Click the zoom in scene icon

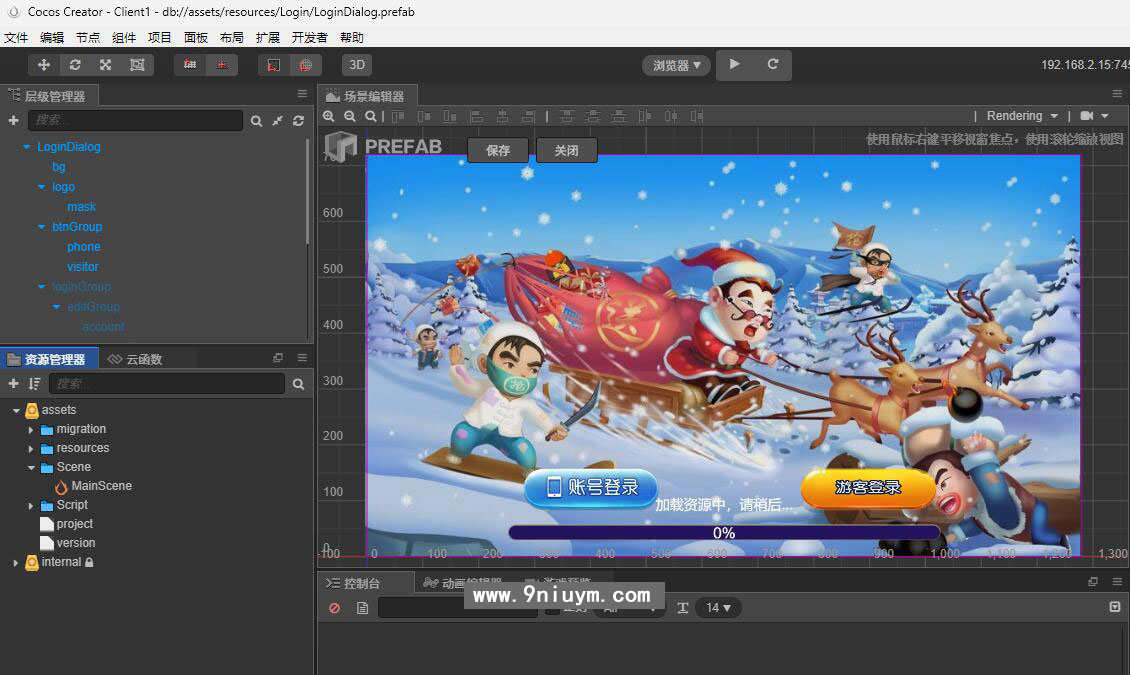(x=329, y=117)
